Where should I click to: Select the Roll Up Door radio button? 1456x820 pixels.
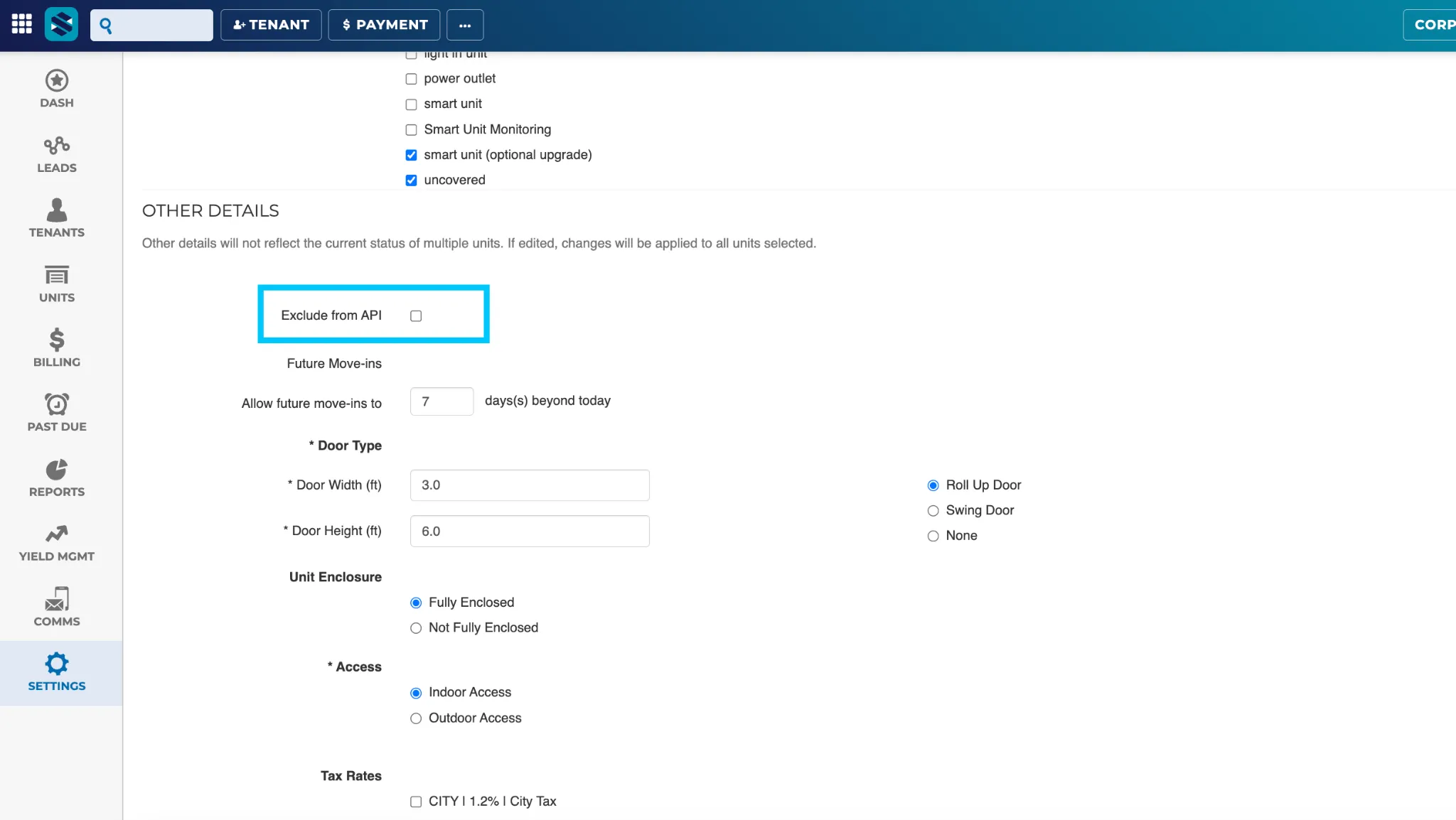pos(933,485)
